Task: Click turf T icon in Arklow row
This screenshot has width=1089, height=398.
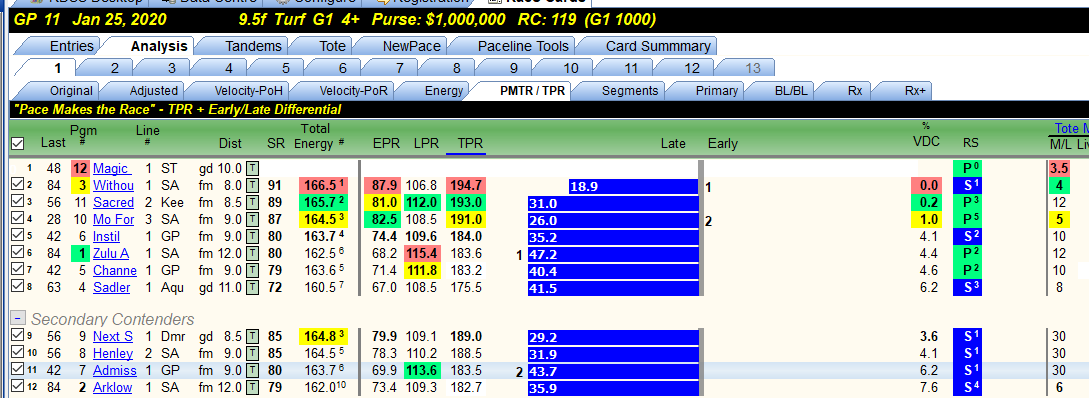Action: [253, 388]
